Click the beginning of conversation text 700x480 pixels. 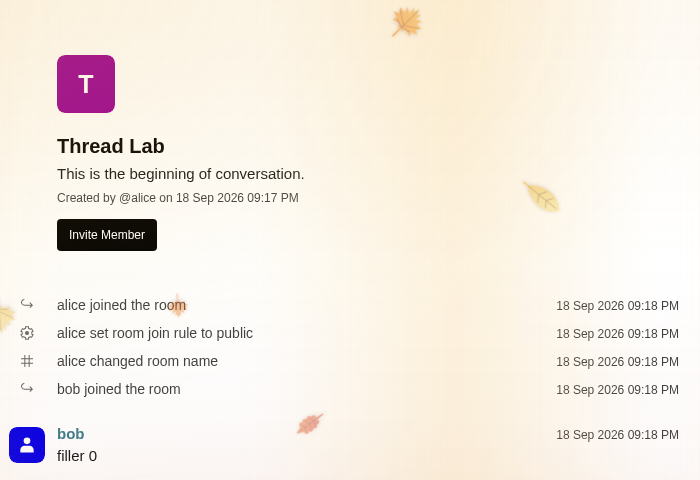[181, 174]
